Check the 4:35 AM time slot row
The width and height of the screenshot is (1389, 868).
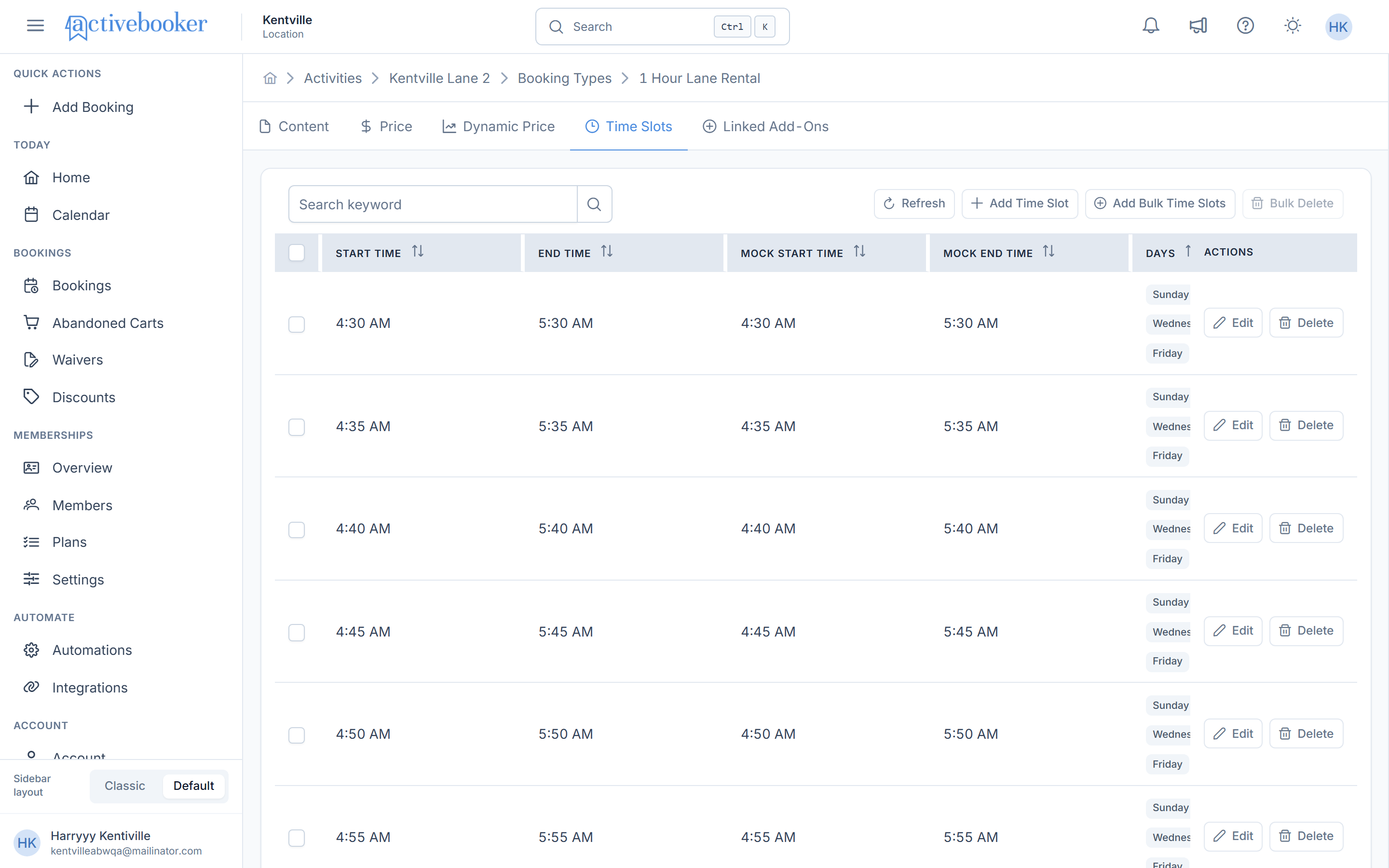(x=297, y=427)
